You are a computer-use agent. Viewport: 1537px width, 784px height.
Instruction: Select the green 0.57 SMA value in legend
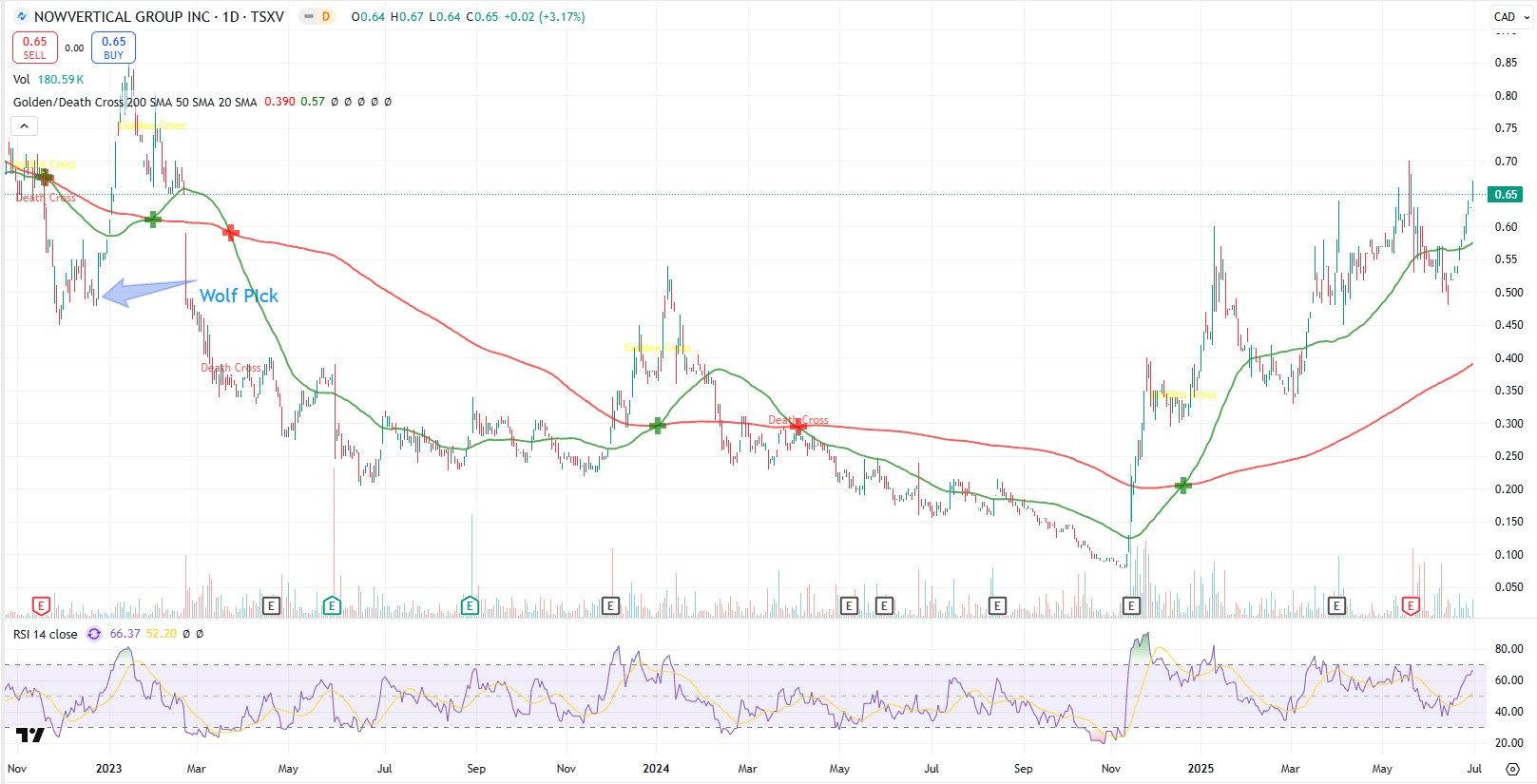pyautogui.click(x=313, y=102)
